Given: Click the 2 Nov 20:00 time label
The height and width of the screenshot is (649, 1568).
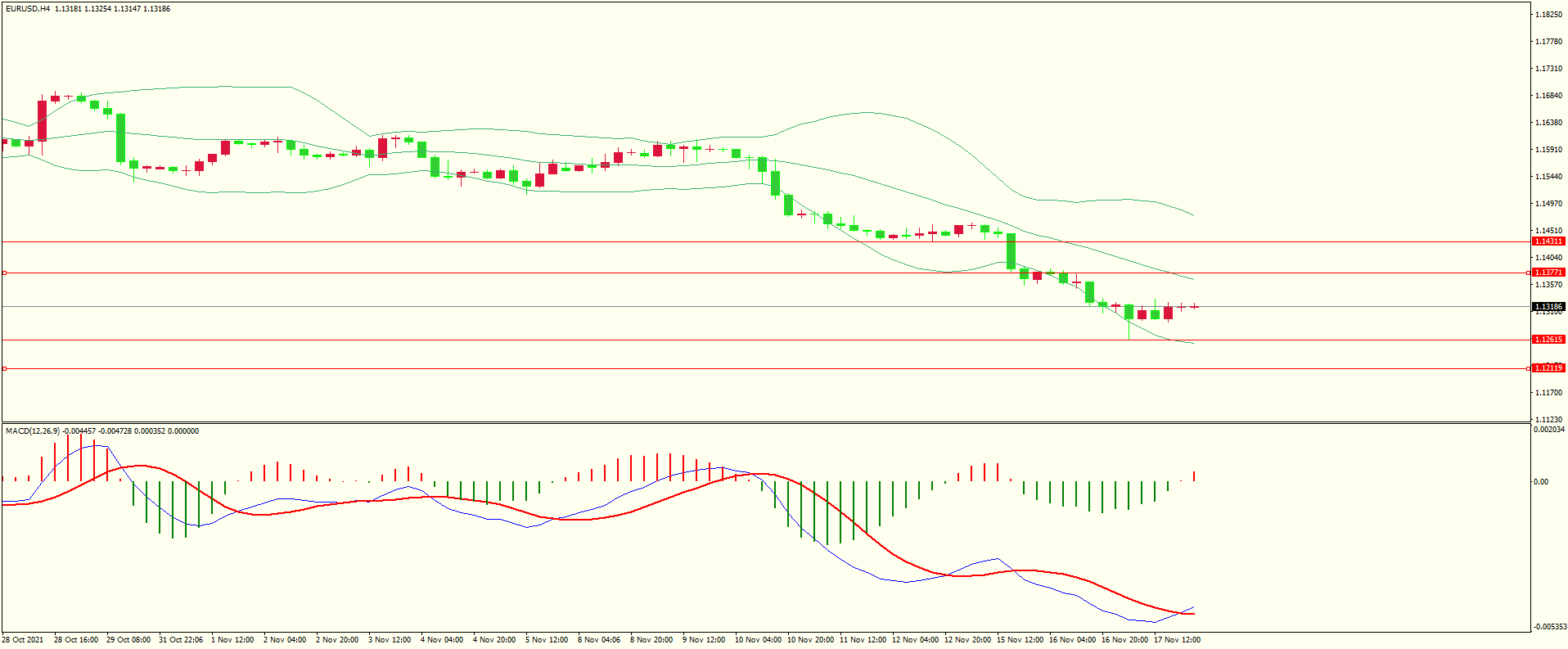Looking at the screenshot, I should tap(337, 640).
